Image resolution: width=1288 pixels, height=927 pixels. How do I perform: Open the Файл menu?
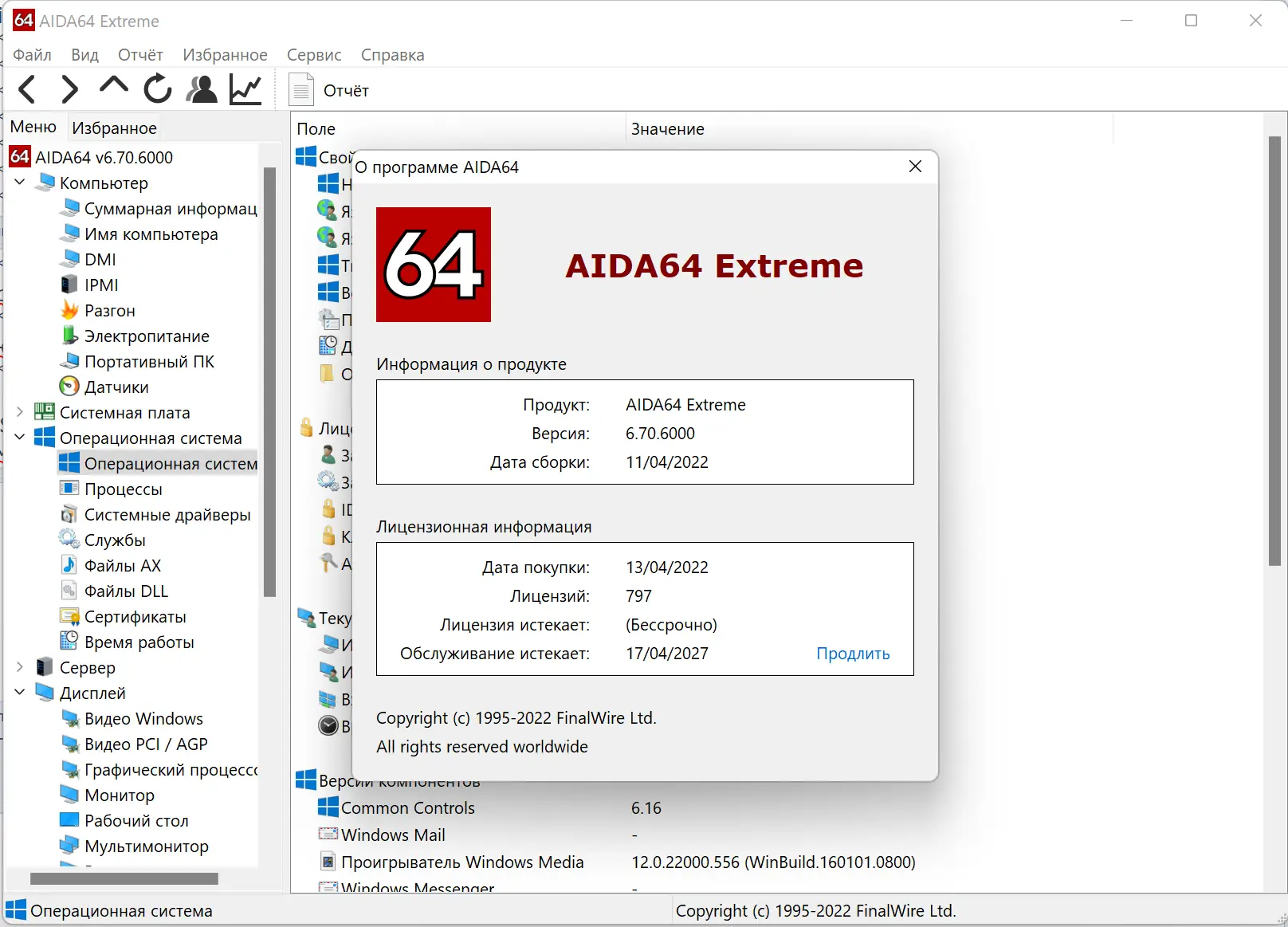[33, 55]
